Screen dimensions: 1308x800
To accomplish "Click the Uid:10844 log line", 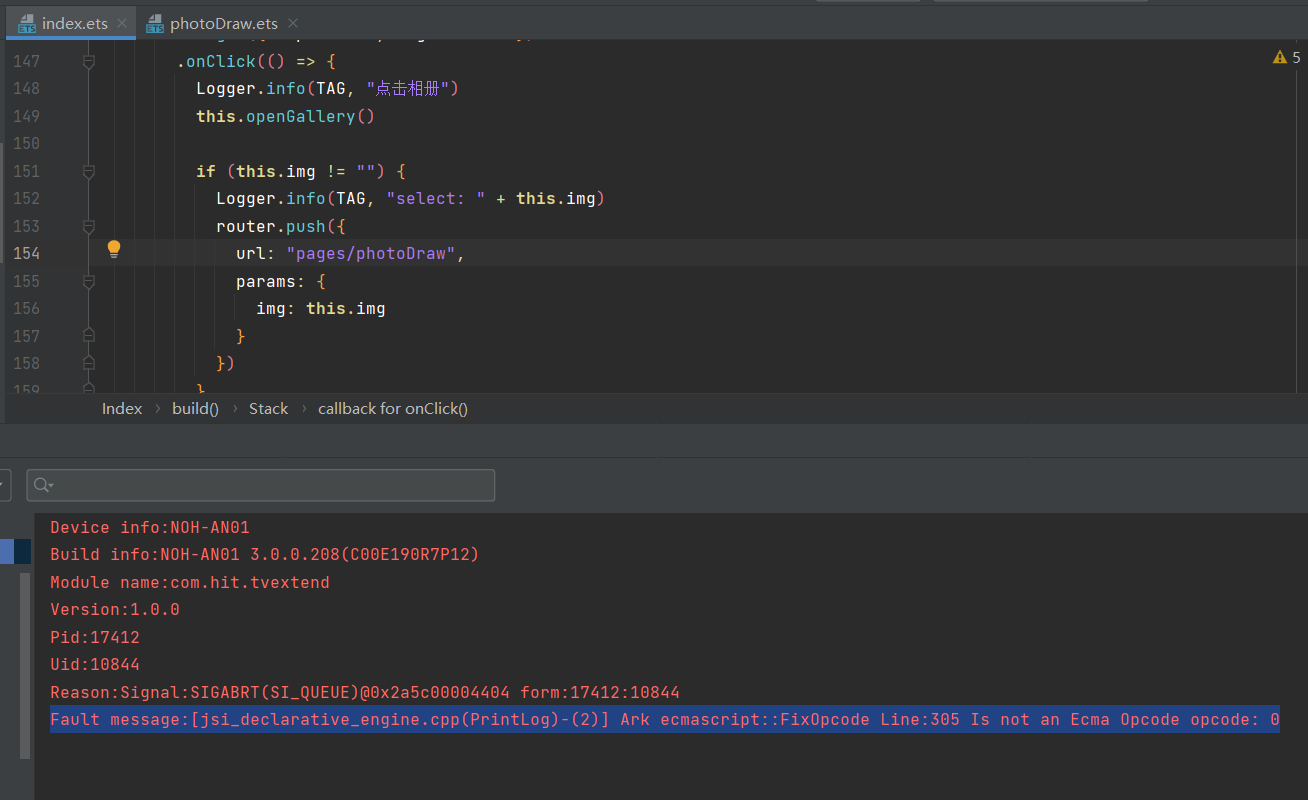I will pyautogui.click(x=95, y=664).
